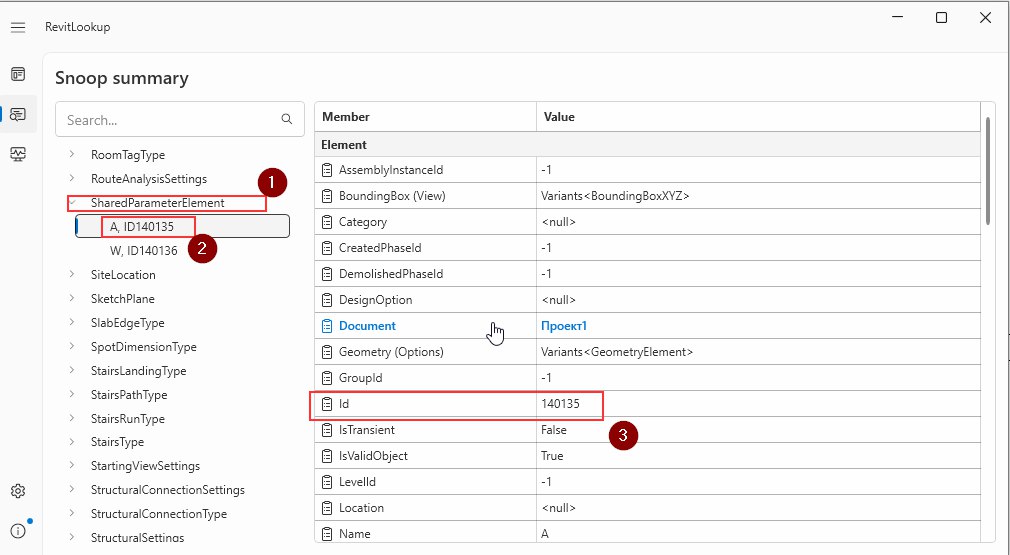Viewport: 1010px width, 555px height.
Task: Click the Element group header row
Action: click(x=647, y=145)
